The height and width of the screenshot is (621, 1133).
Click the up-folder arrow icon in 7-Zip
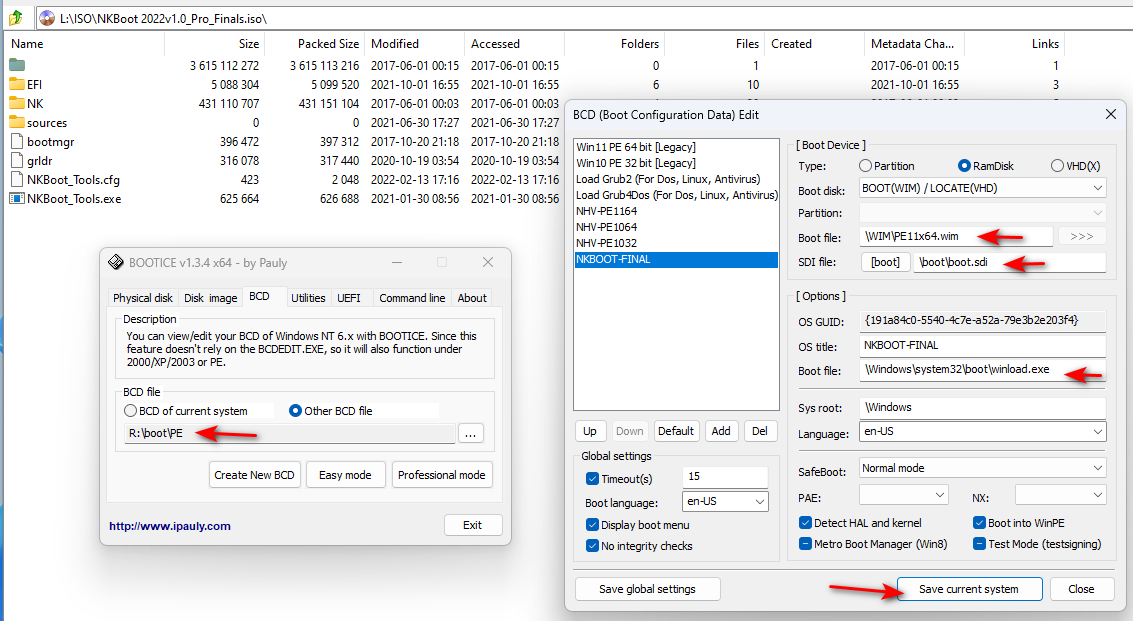click(15, 17)
